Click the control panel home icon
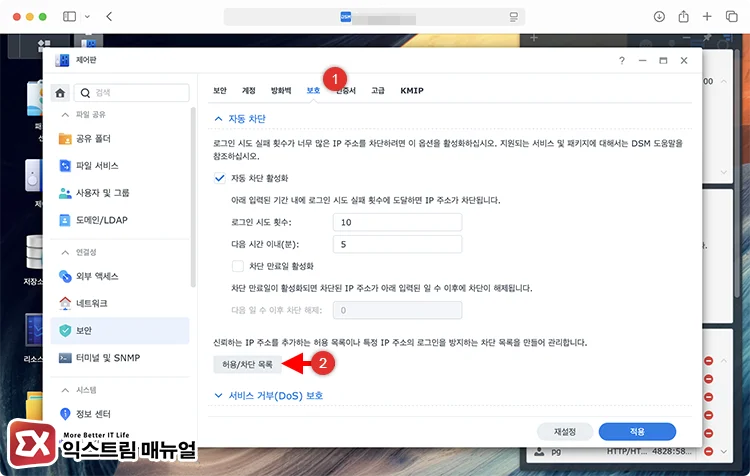The image size is (750, 476). [x=60, y=93]
